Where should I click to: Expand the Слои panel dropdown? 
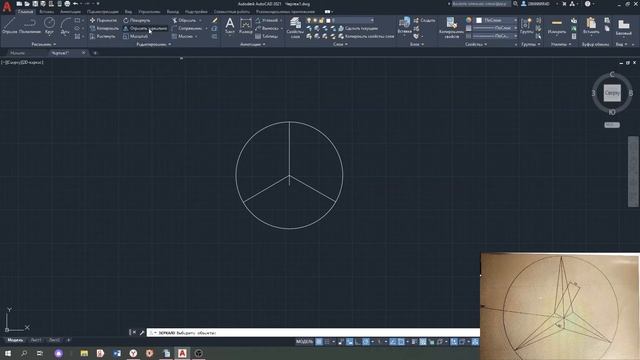tap(340, 44)
